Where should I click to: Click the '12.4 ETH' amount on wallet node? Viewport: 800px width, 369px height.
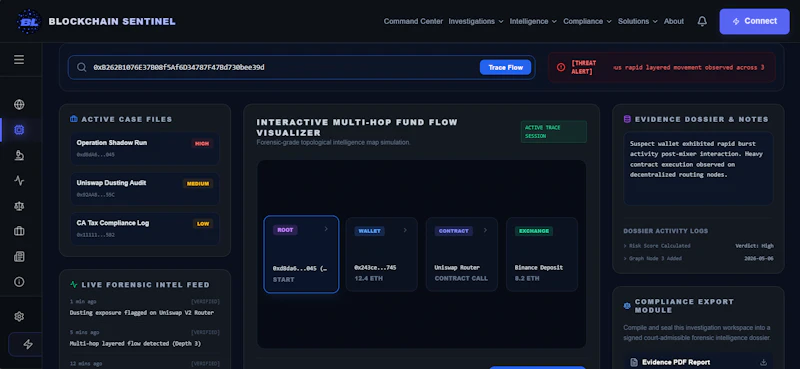click(368, 278)
